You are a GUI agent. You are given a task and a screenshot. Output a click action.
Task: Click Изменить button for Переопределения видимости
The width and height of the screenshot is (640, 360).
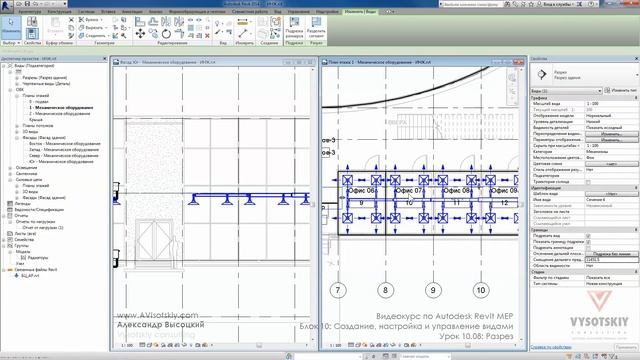coord(612,134)
